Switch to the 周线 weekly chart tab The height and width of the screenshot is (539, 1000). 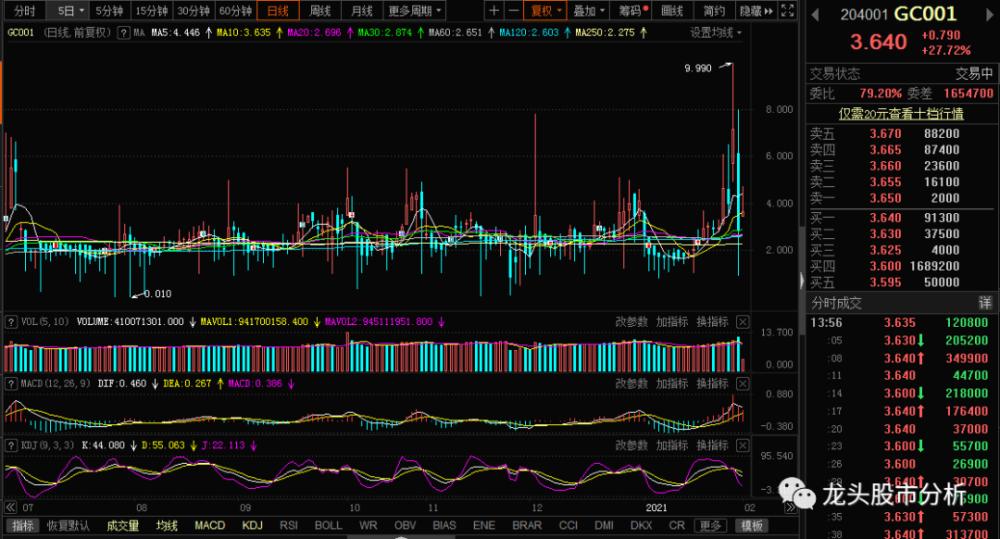pos(320,11)
